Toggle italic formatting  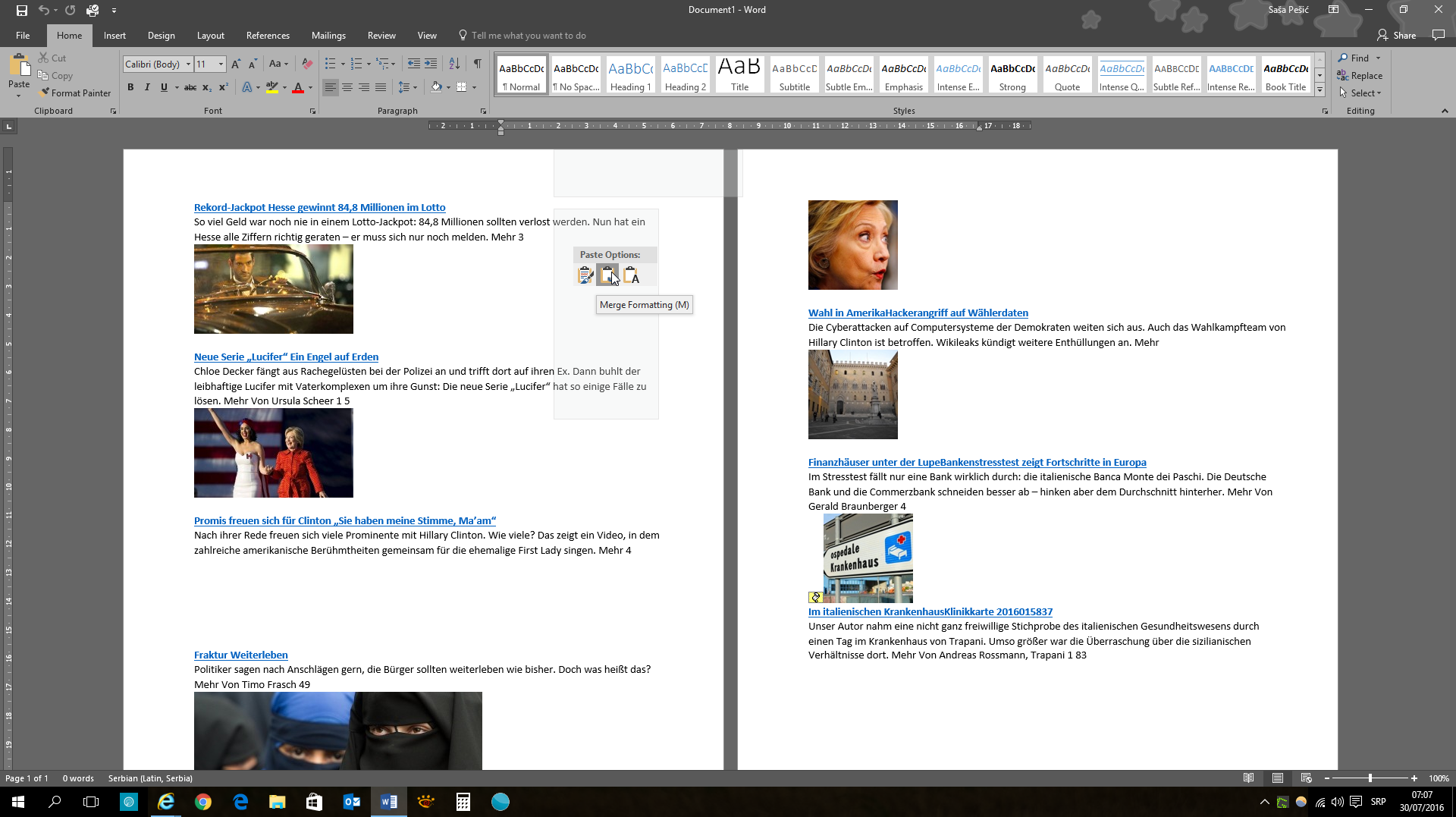coord(147,88)
